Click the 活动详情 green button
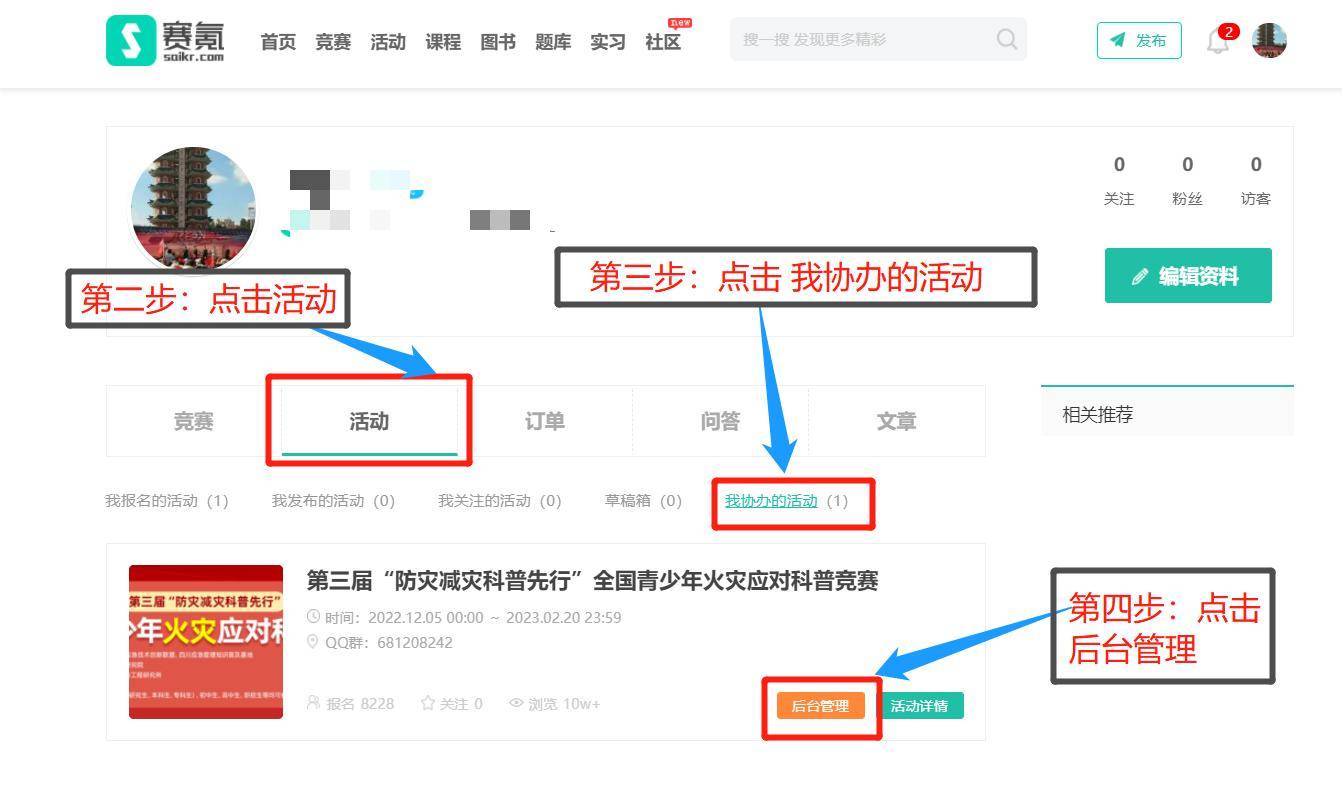1342x795 pixels. pyautogui.click(x=920, y=706)
